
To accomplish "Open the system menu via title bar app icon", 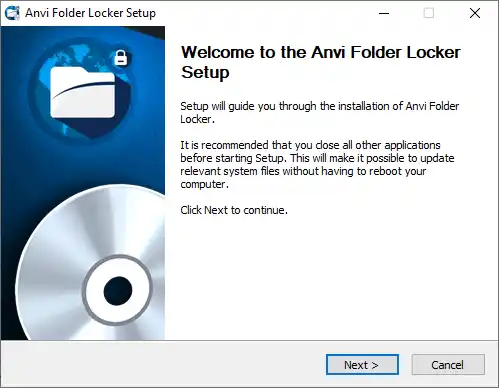I will pyautogui.click(x=12, y=13).
